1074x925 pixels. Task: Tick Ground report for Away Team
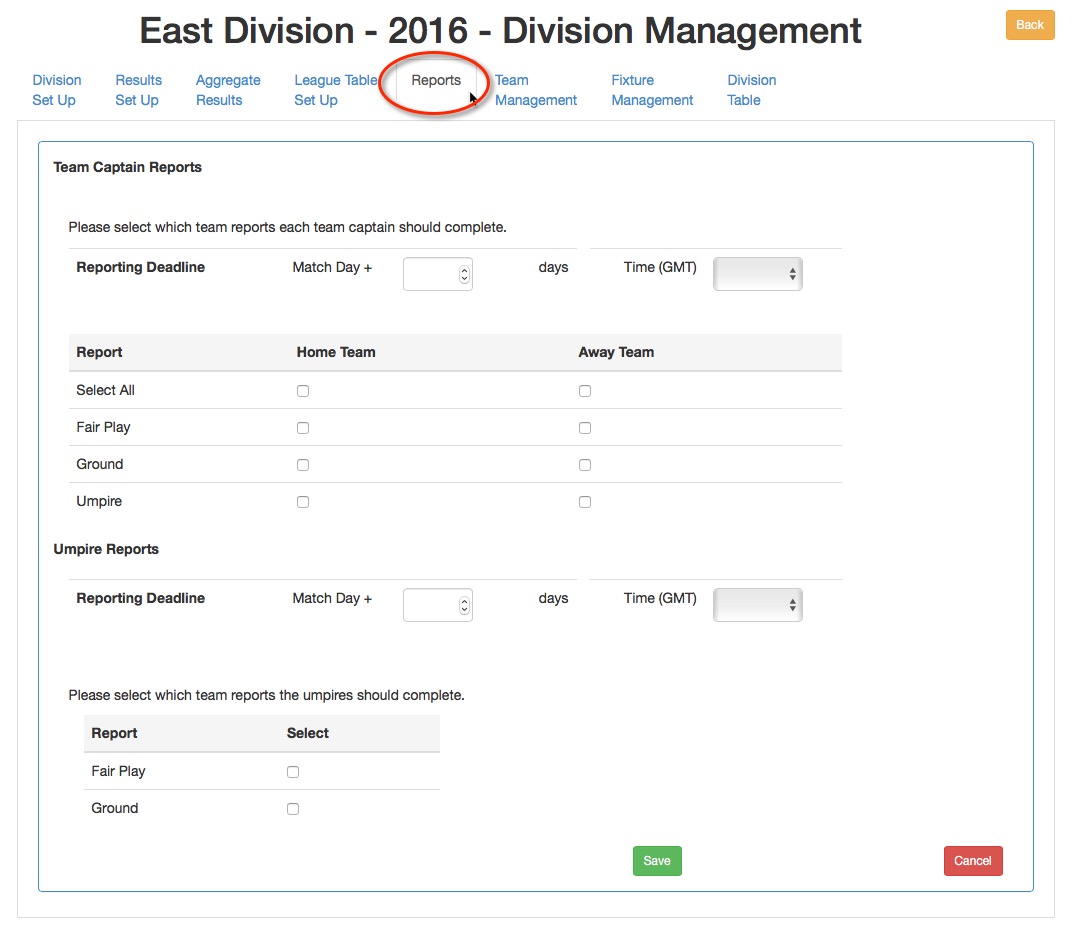pos(584,465)
